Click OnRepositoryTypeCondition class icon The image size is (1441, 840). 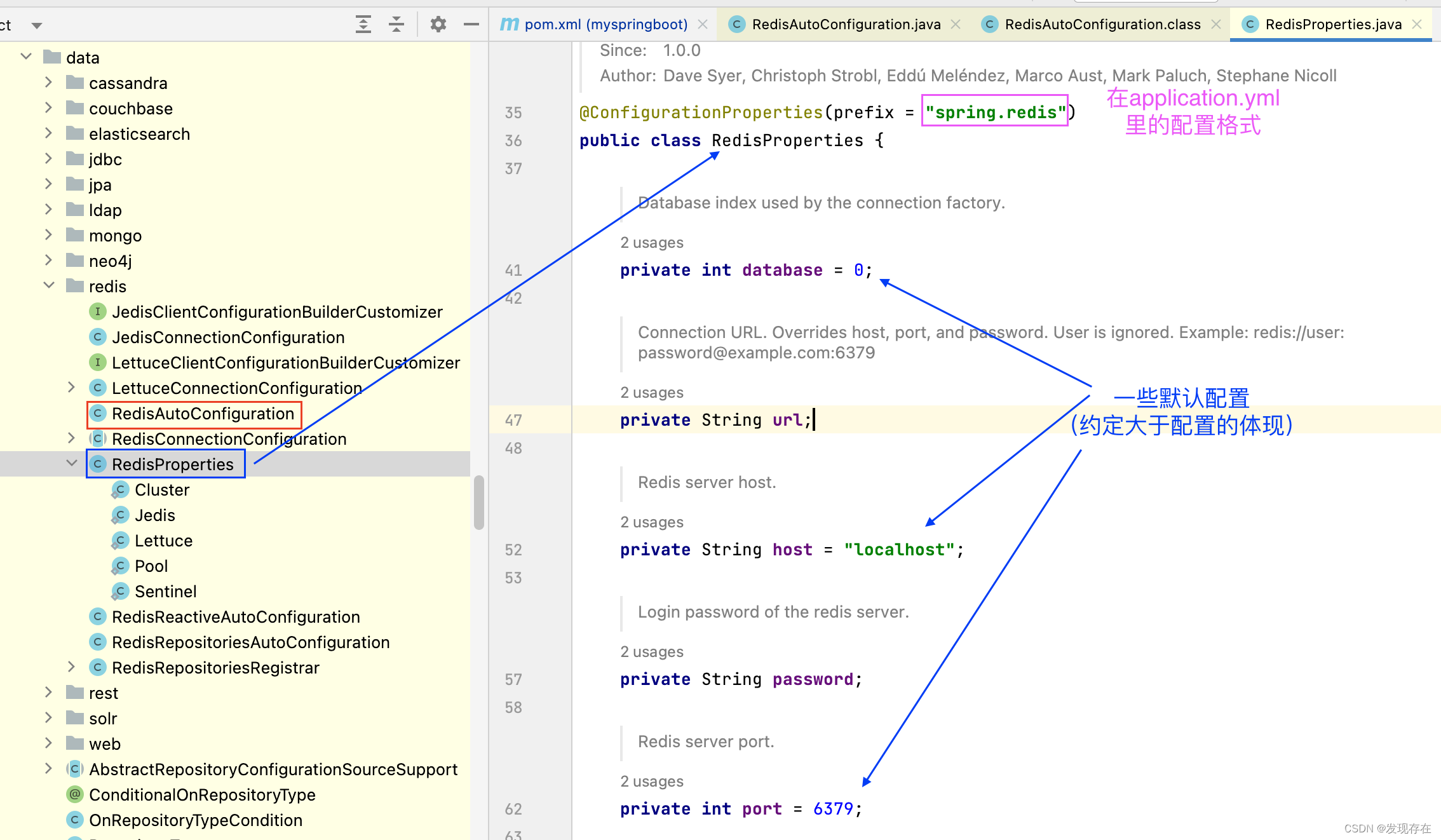(74, 820)
